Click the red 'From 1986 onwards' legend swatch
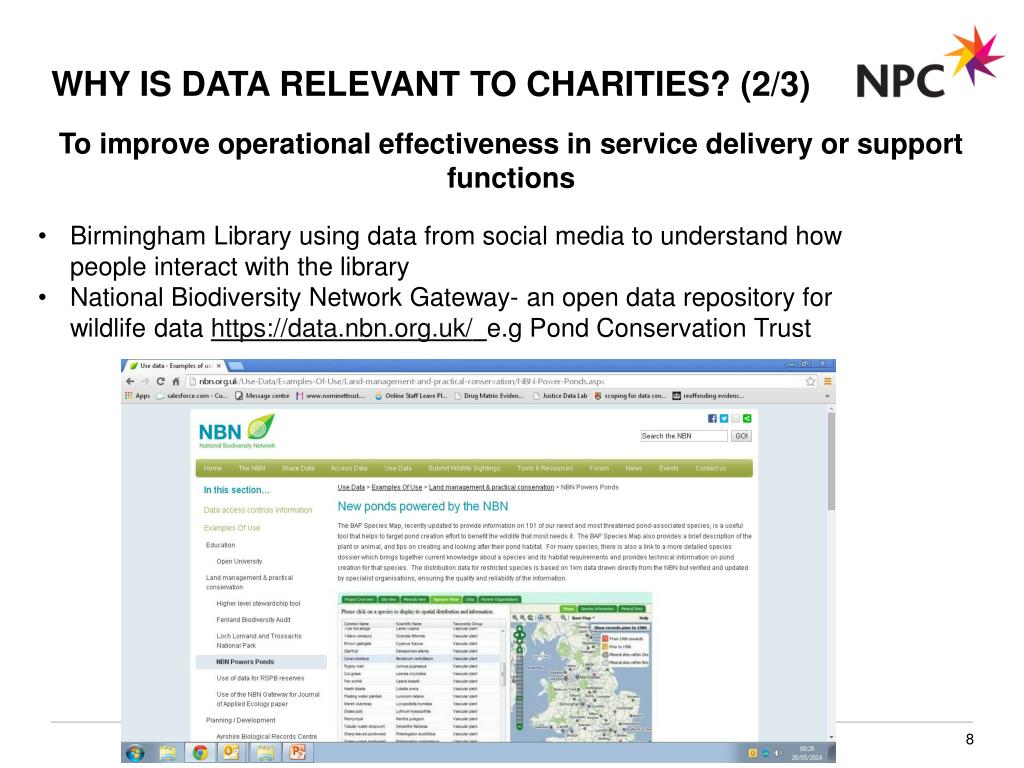Screen dimensions: 1024x768 click(x=605, y=639)
